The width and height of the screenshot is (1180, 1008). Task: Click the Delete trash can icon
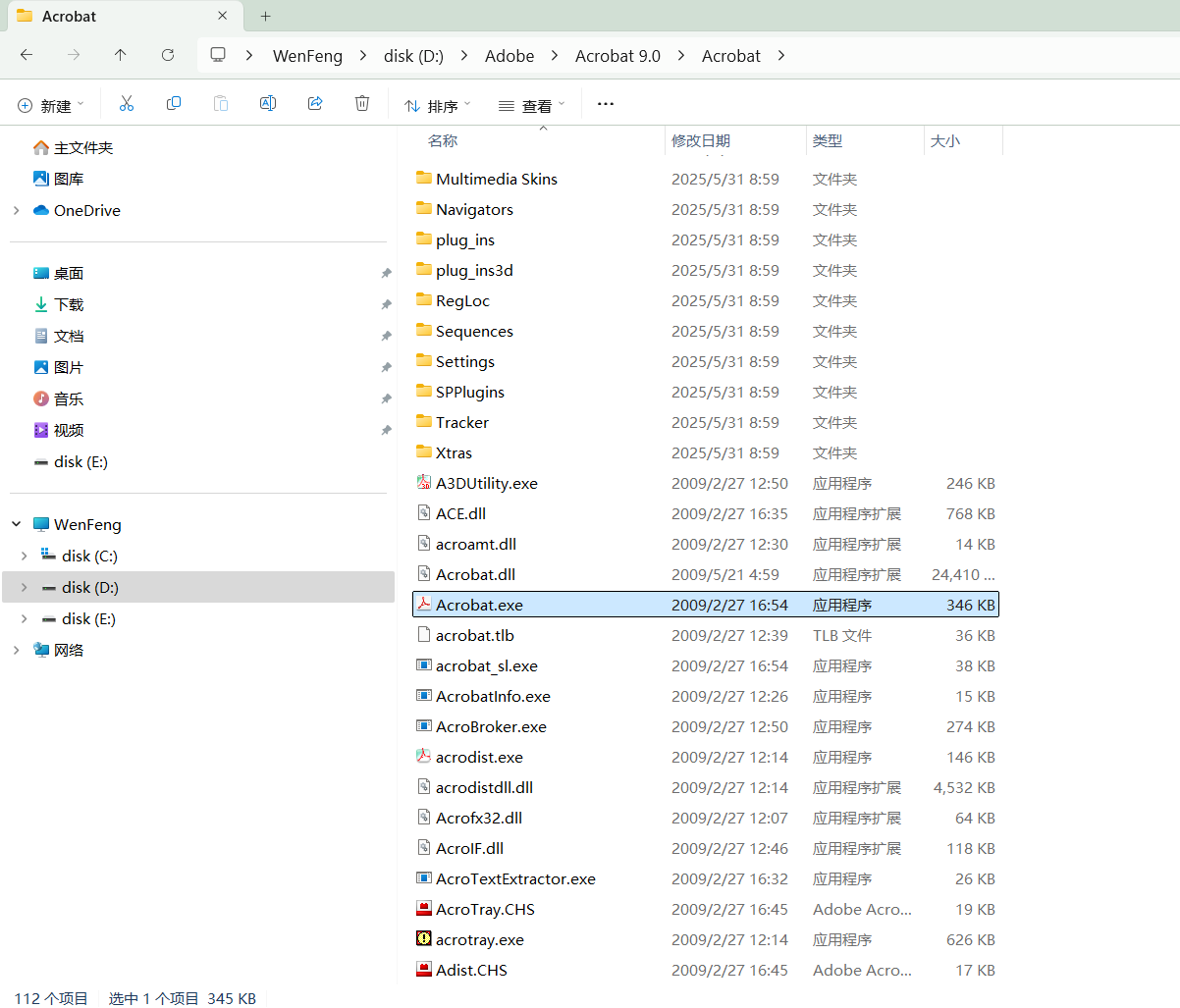[x=362, y=104]
